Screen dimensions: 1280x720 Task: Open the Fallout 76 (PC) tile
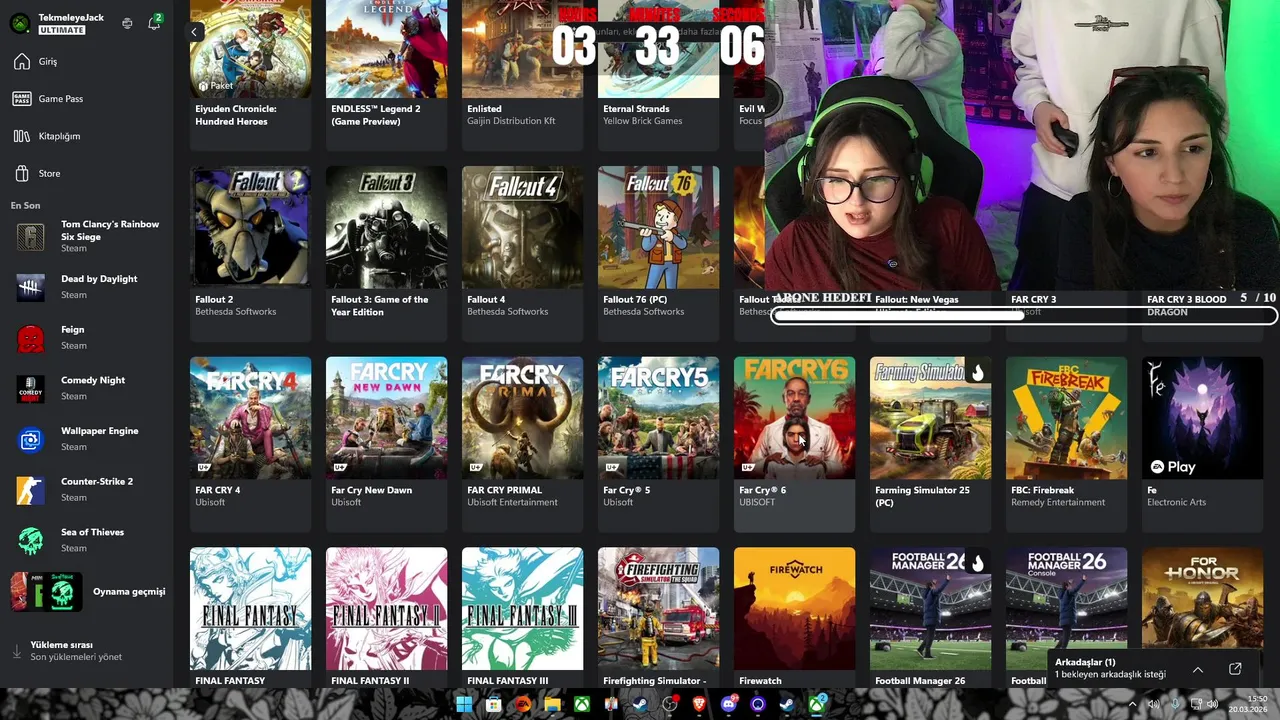658,254
